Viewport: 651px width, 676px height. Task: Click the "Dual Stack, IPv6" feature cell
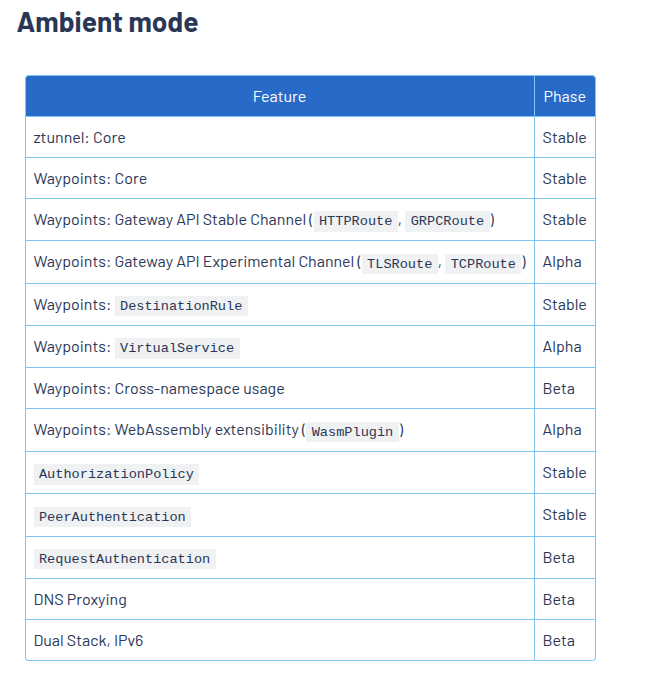click(x=279, y=641)
